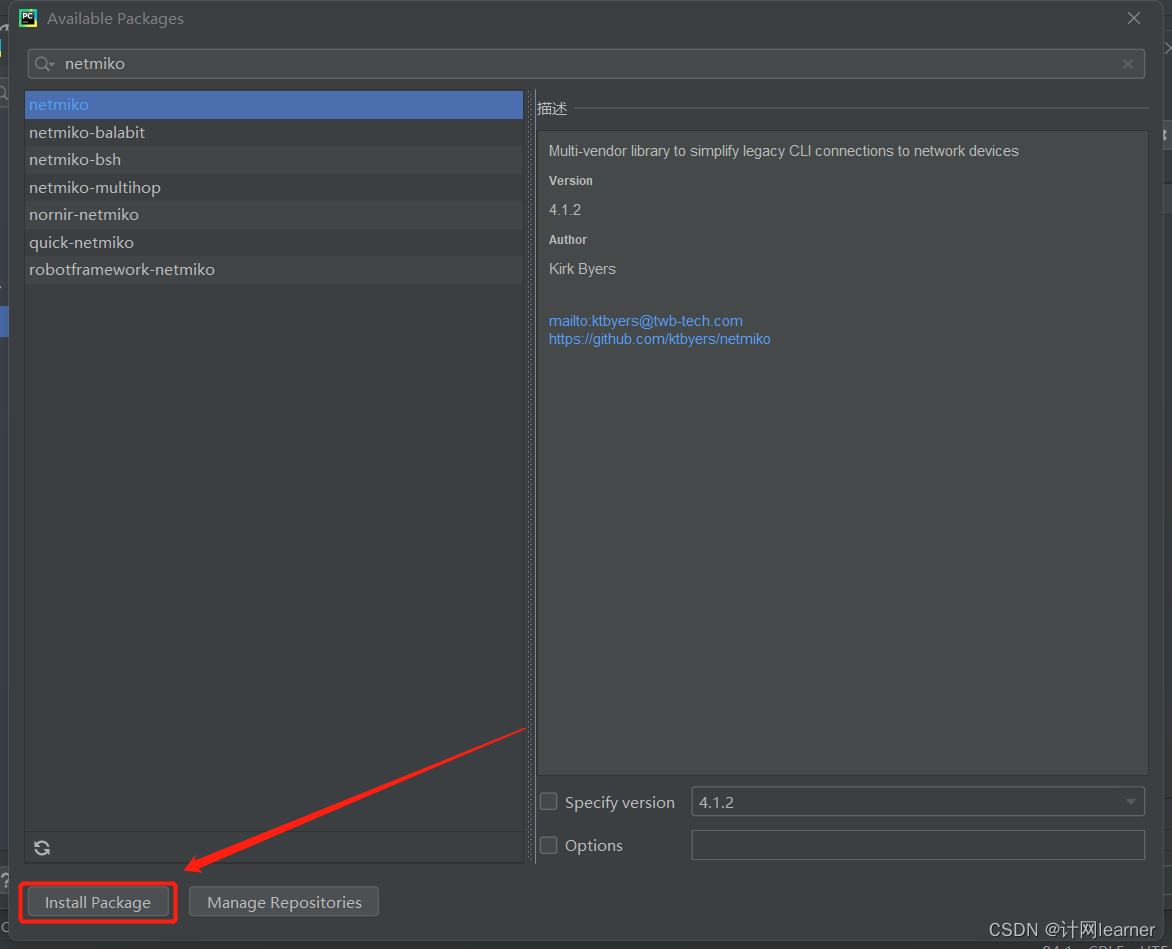Click the version 4.1.2 description text
This screenshot has height=949, width=1172.
565,210
